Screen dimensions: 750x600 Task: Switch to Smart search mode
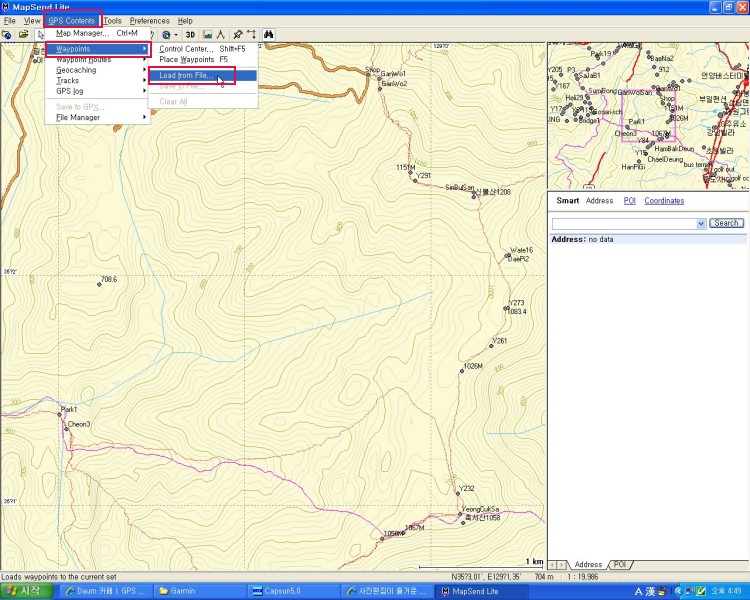(x=567, y=200)
